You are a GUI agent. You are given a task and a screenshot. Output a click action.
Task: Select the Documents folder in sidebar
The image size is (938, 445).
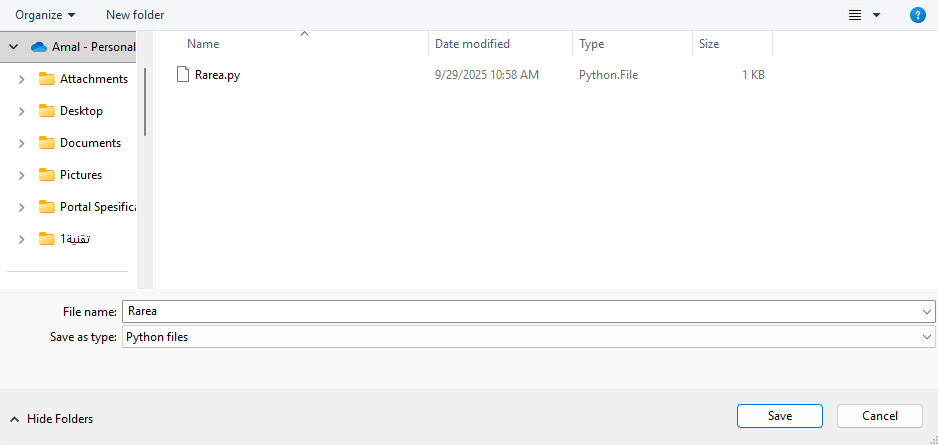90,143
